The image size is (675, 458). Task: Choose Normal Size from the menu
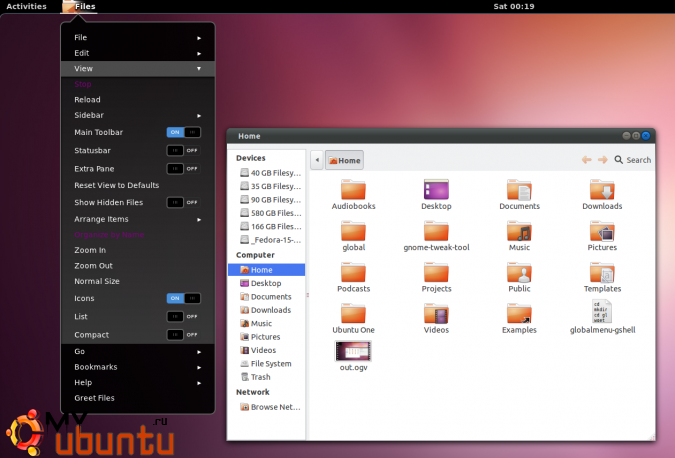(138, 281)
